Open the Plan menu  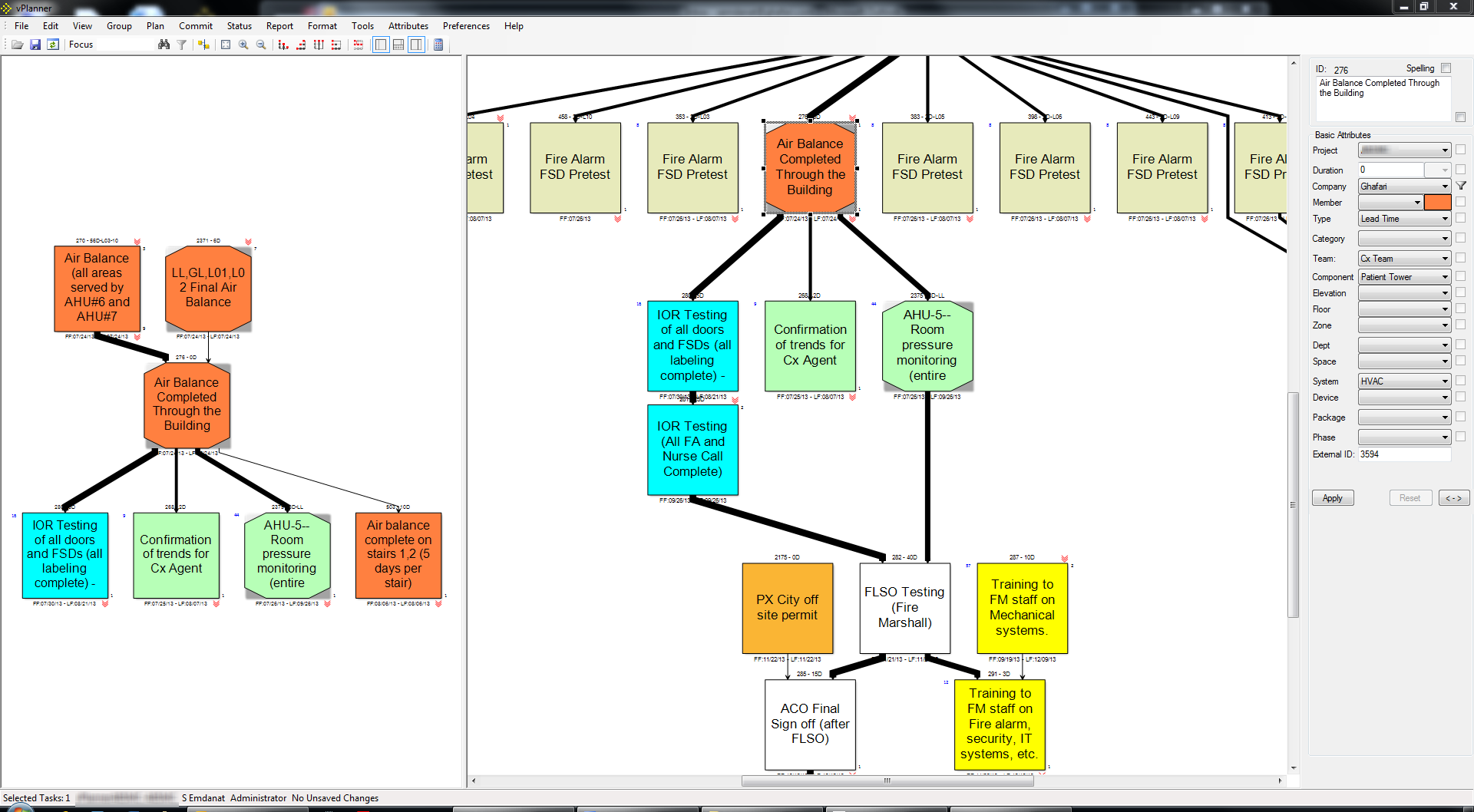coord(155,26)
